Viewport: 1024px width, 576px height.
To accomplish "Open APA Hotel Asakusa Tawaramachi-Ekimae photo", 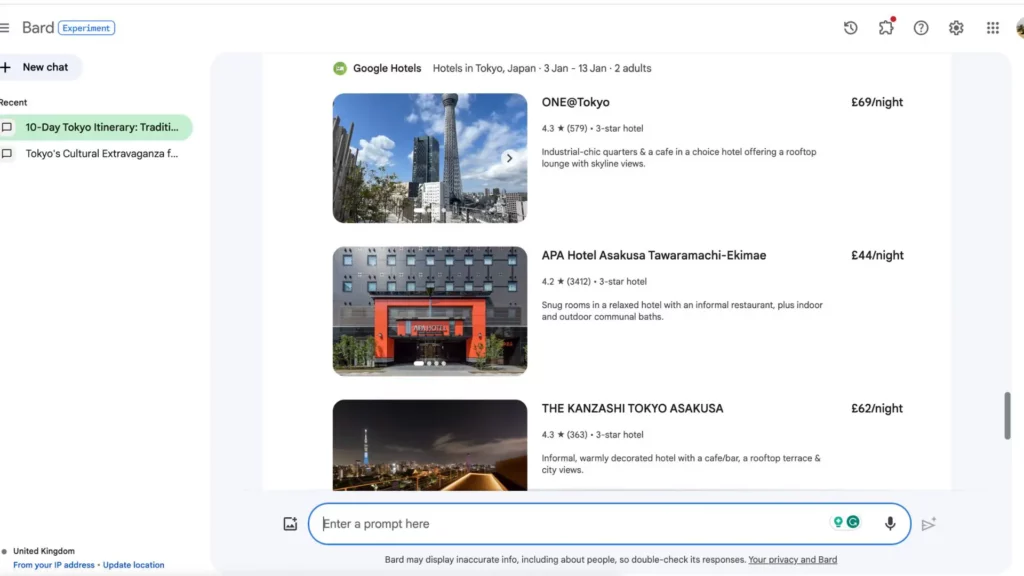I will point(429,311).
